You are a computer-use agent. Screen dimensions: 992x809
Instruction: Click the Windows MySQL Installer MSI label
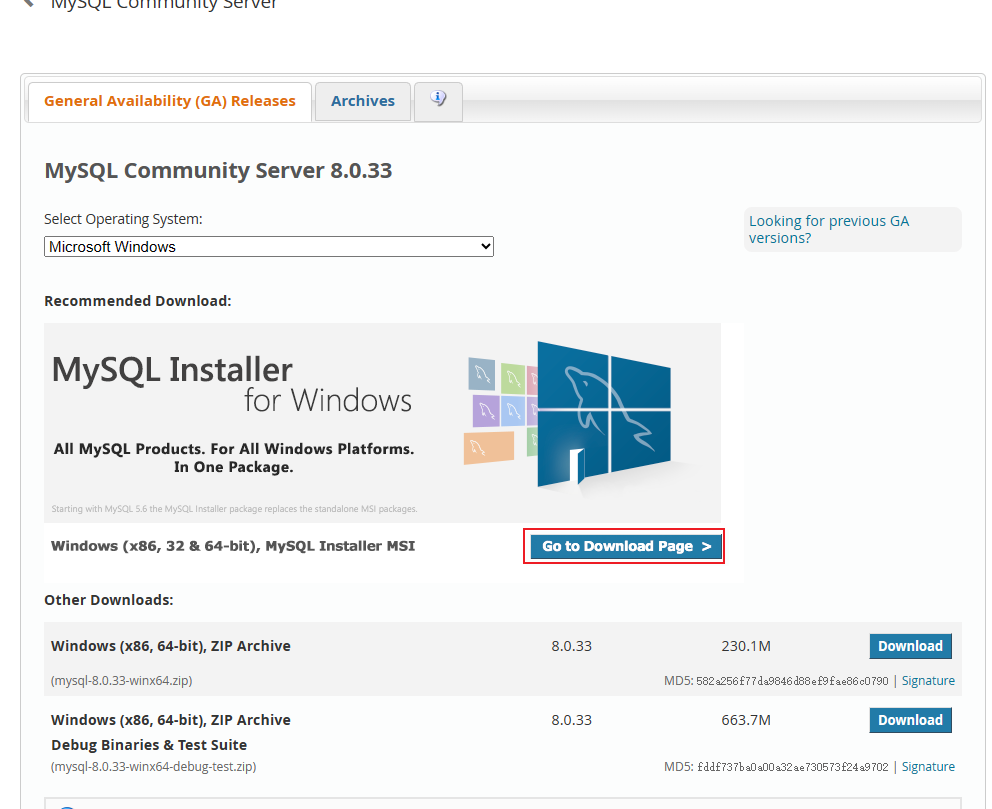pyautogui.click(x=233, y=546)
